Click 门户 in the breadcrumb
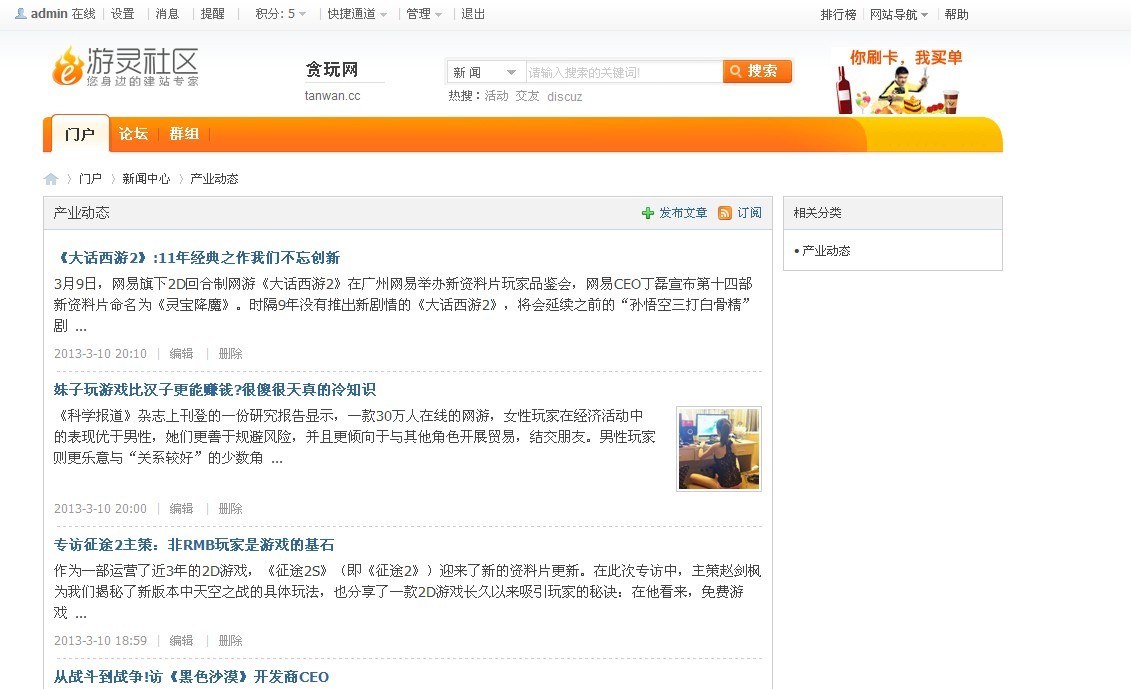The height and width of the screenshot is (689, 1131). [90, 179]
